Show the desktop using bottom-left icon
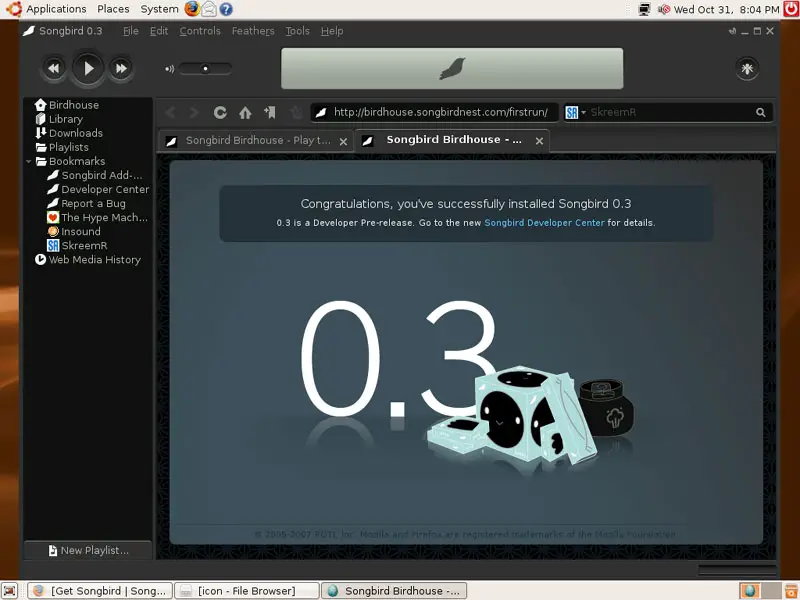Image resolution: width=800 pixels, height=600 pixels. tap(10, 591)
